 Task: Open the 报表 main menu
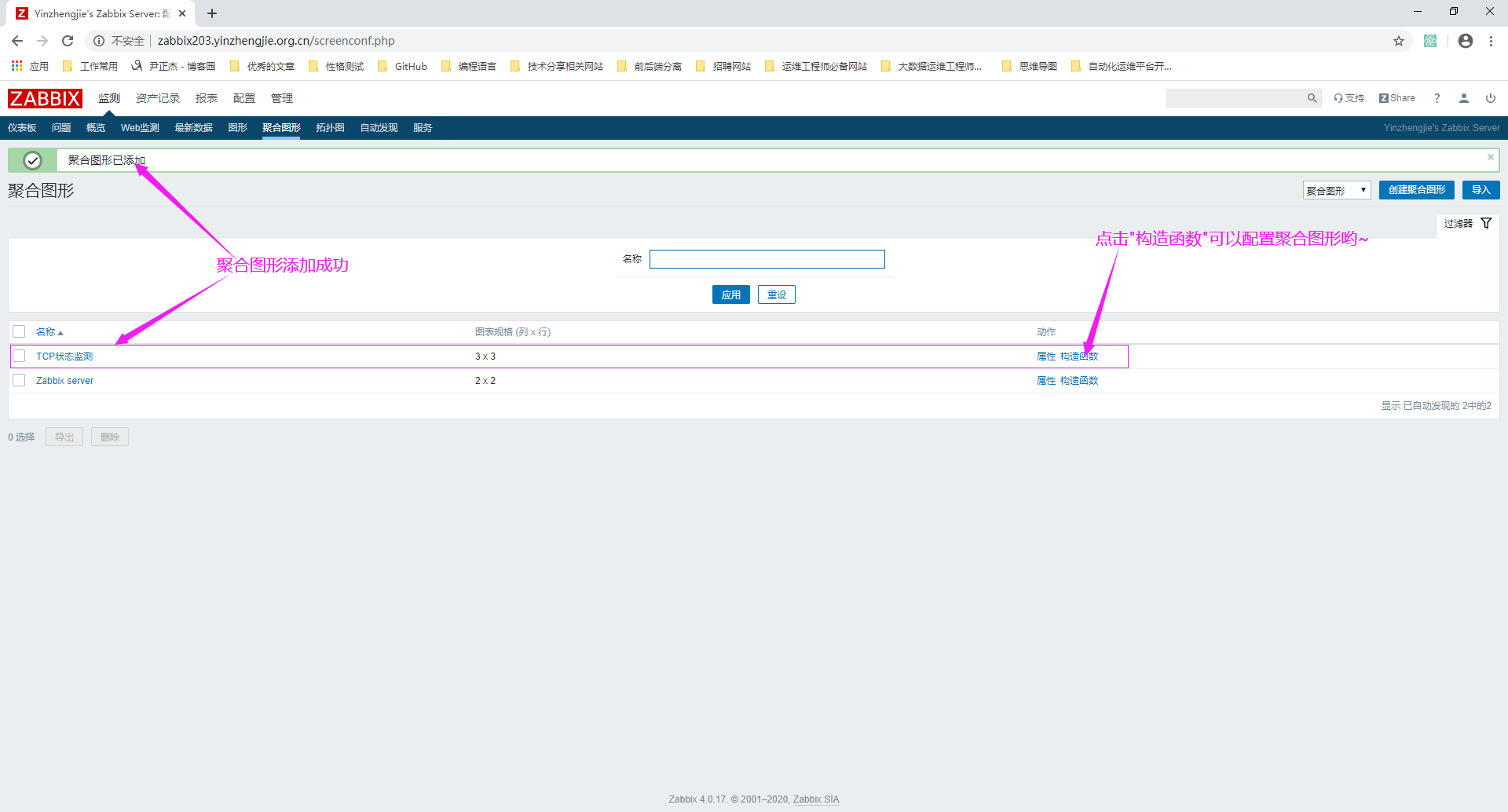pyautogui.click(x=207, y=98)
